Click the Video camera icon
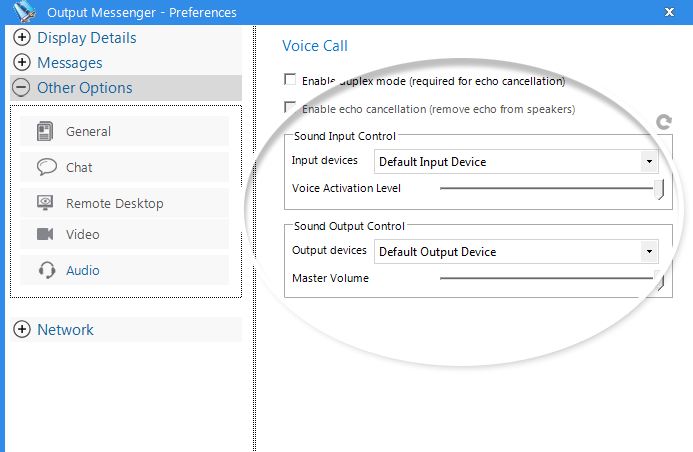Viewport: 693px width, 452px height. point(45,234)
